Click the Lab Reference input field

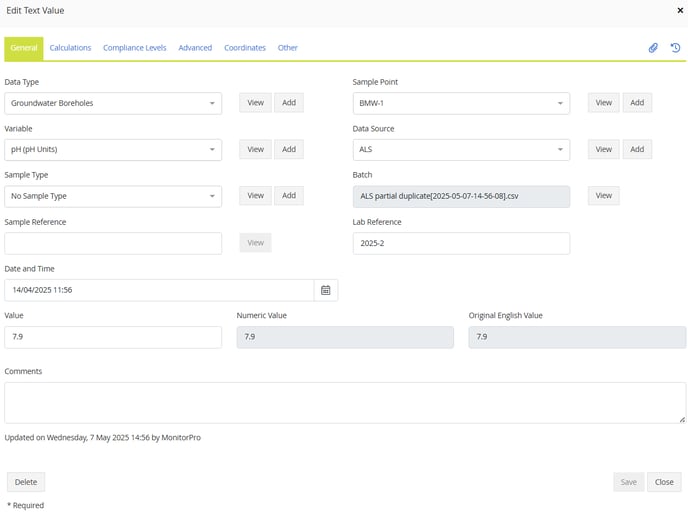[461, 244]
